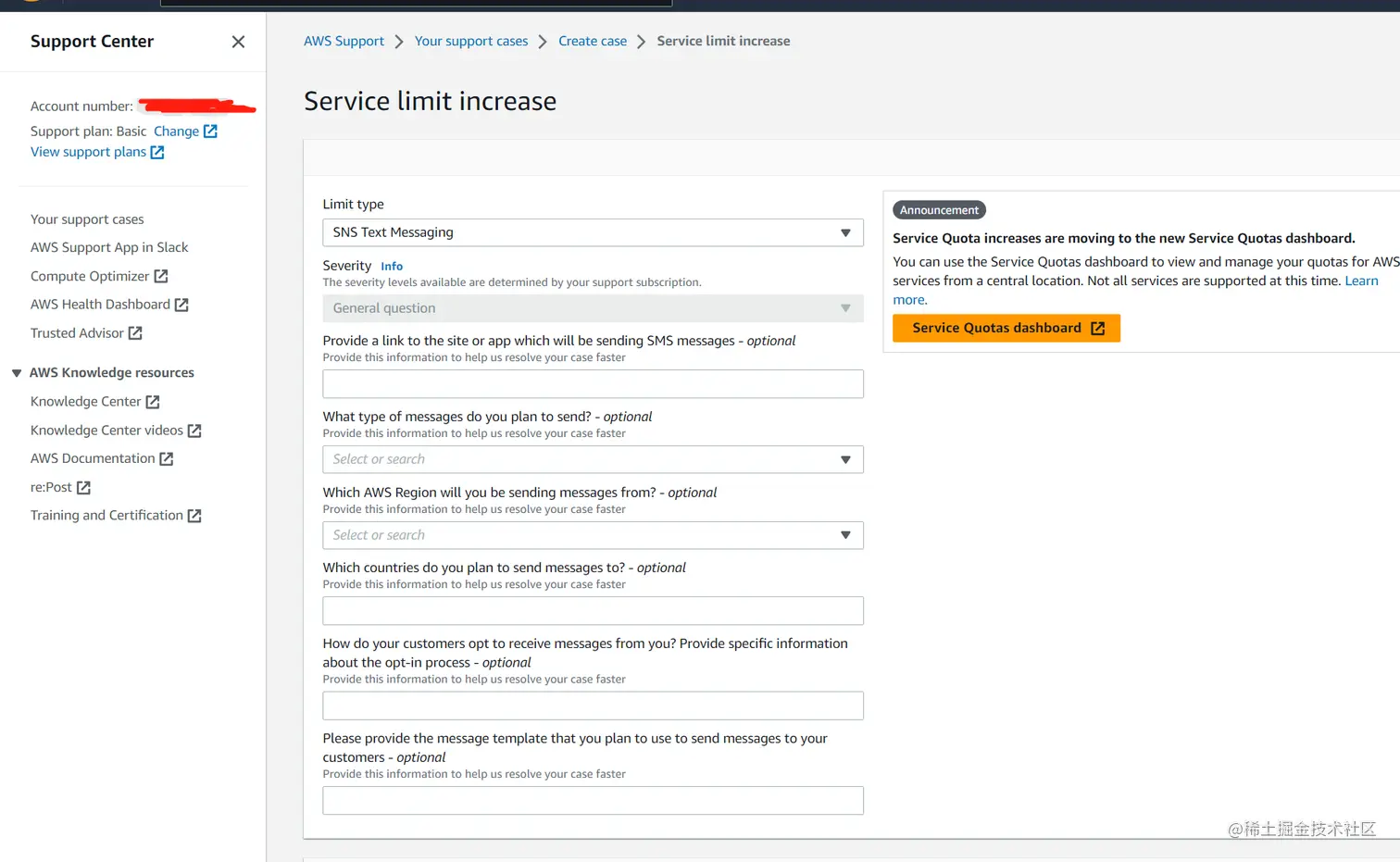Image resolution: width=1400 pixels, height=862 pixels.
Task: Select AWS Support App in Slack
Action: [109, 247]
